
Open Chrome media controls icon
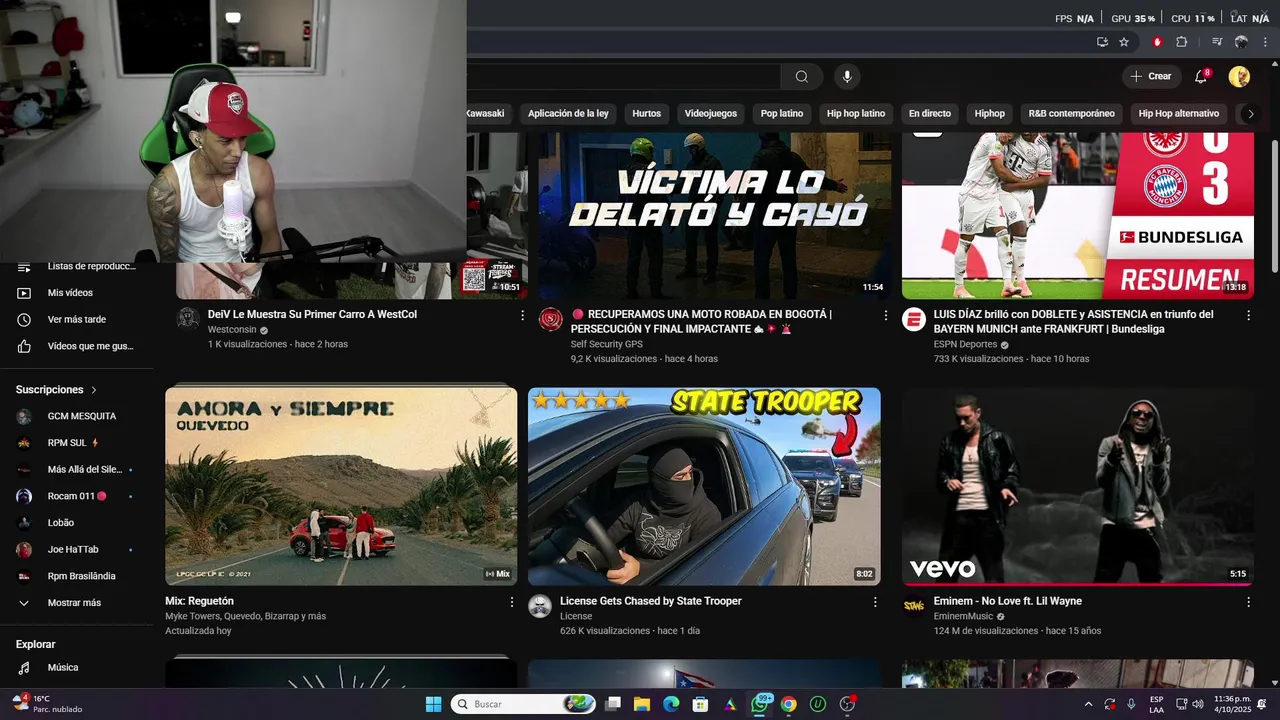point(1217,42)
